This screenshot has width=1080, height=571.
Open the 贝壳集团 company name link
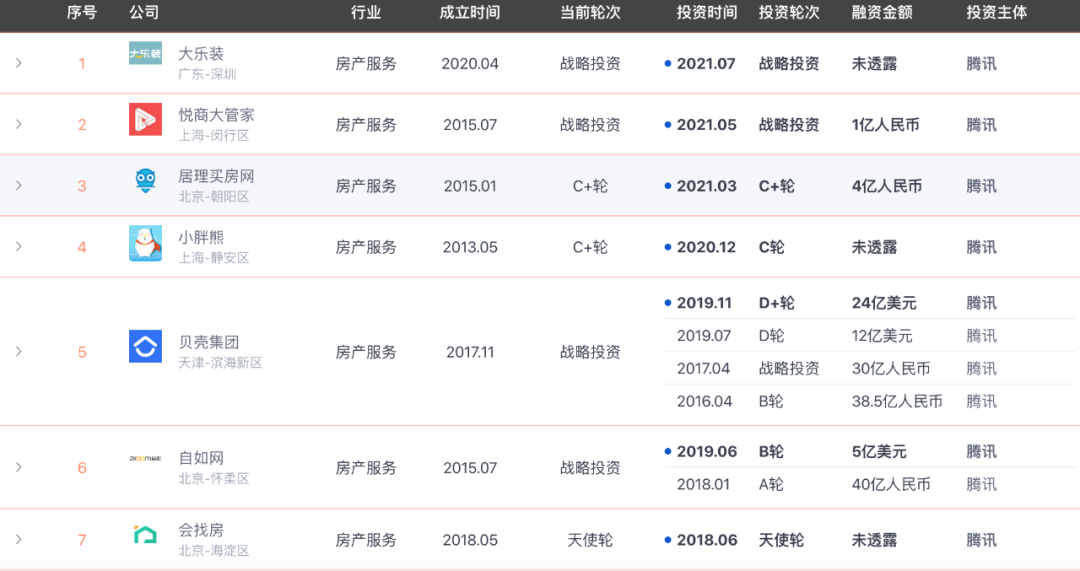pyautogui.click(x=209, y=342)
